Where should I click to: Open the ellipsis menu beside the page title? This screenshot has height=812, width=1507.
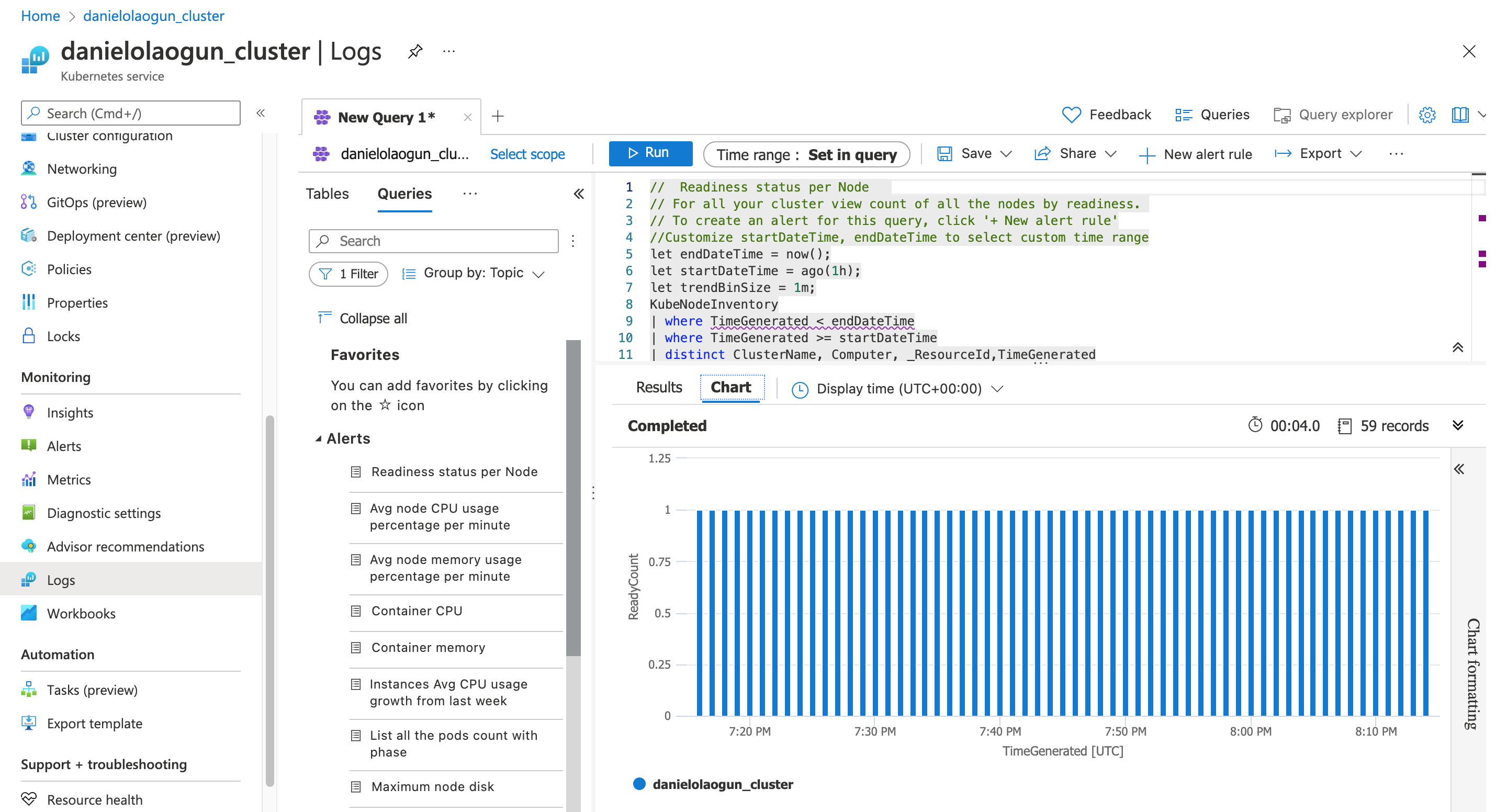tap(449, 51)
